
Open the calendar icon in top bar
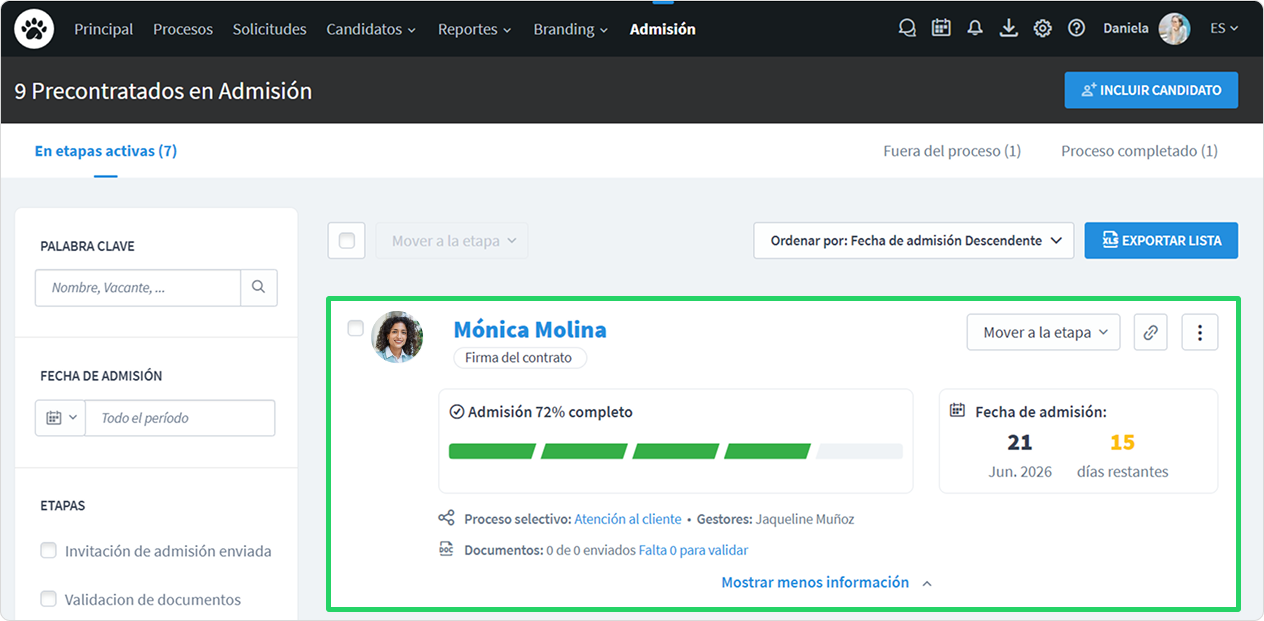(941, 29)
